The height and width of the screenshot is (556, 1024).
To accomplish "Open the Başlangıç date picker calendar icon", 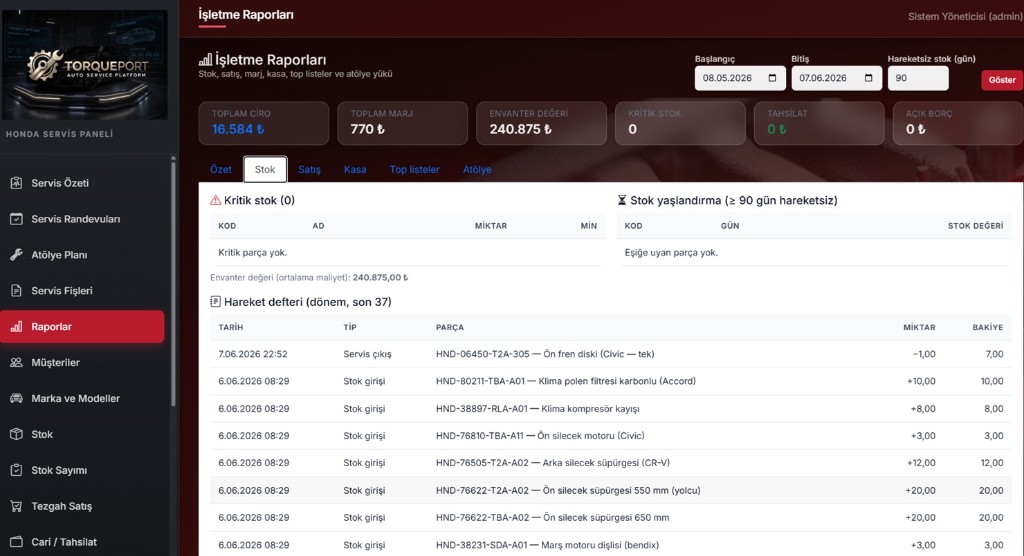I will [x=773, y=78].
